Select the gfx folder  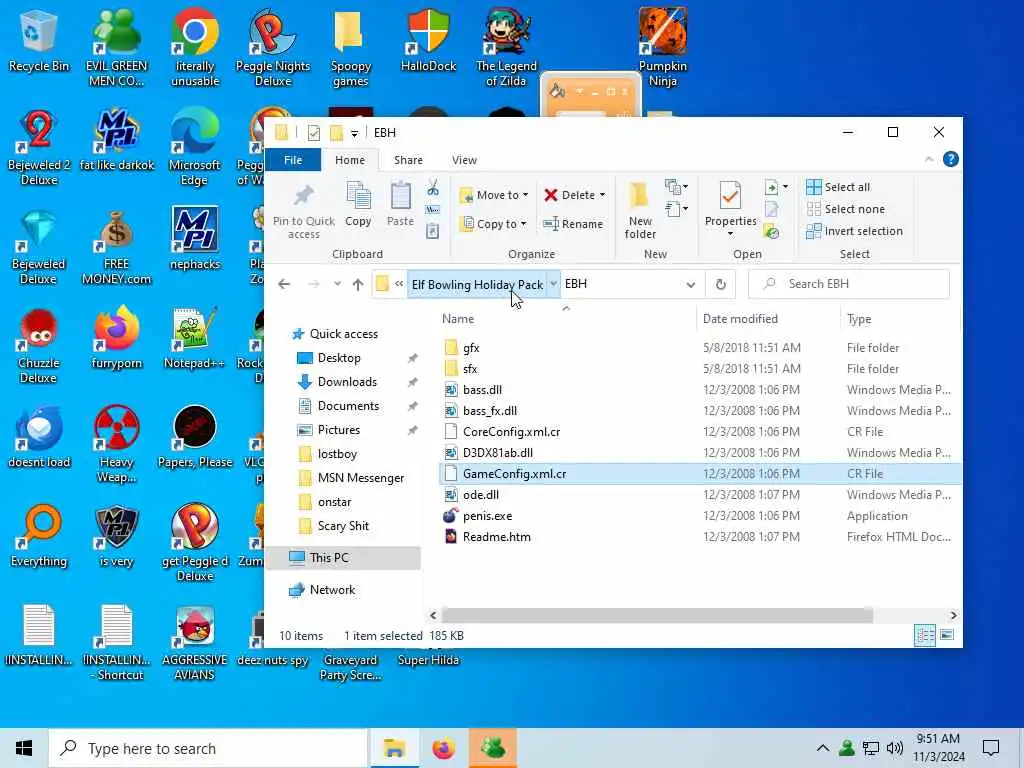pyautogui.click(x=471, y=348)
